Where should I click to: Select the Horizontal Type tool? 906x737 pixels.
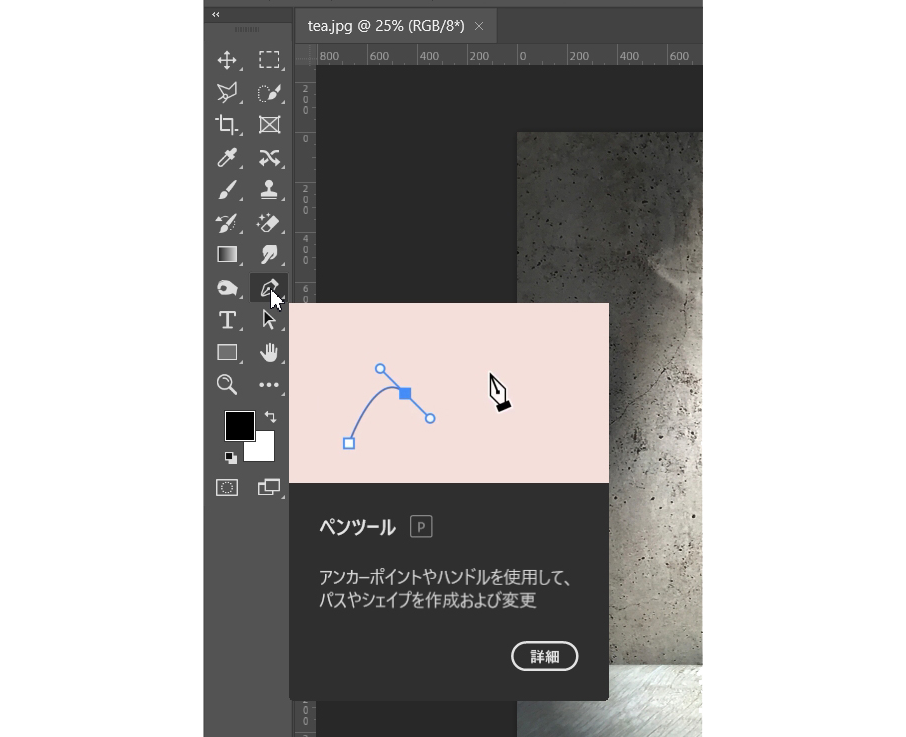pyautogui.click(x=227, y=320)
